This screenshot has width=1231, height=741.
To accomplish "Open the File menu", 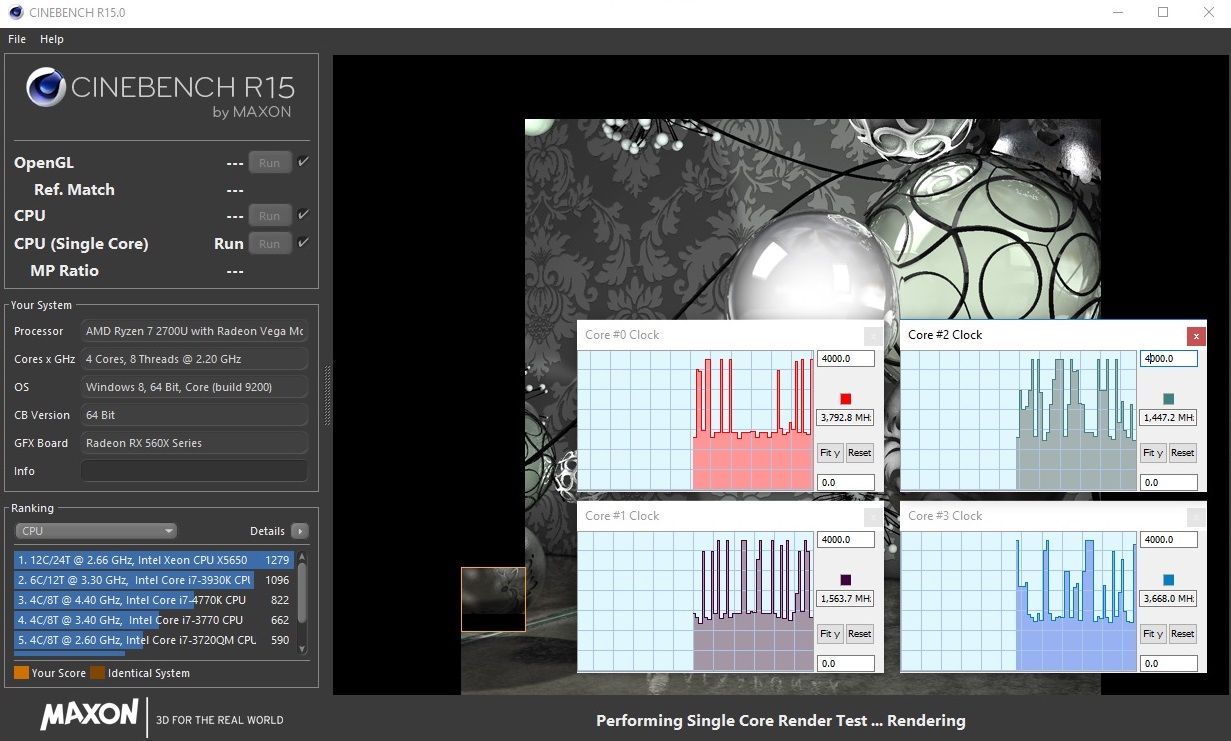I will 17,39.
